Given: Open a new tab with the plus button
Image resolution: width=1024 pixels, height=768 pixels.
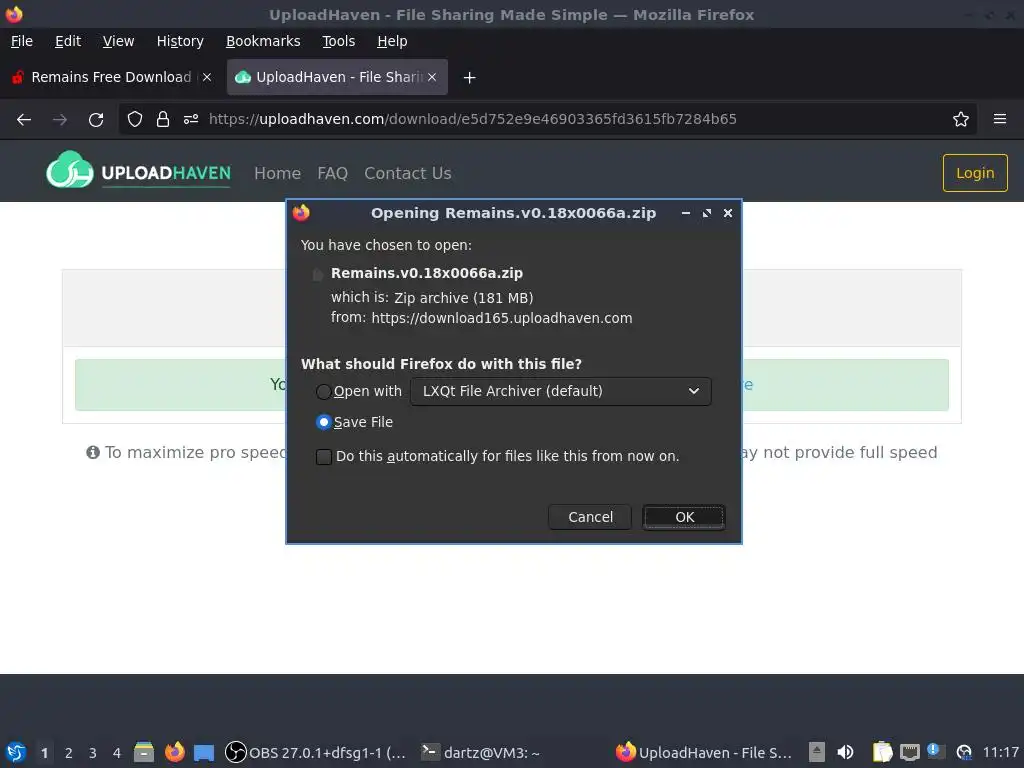Looking at the screenshot, I should point(469,78).
